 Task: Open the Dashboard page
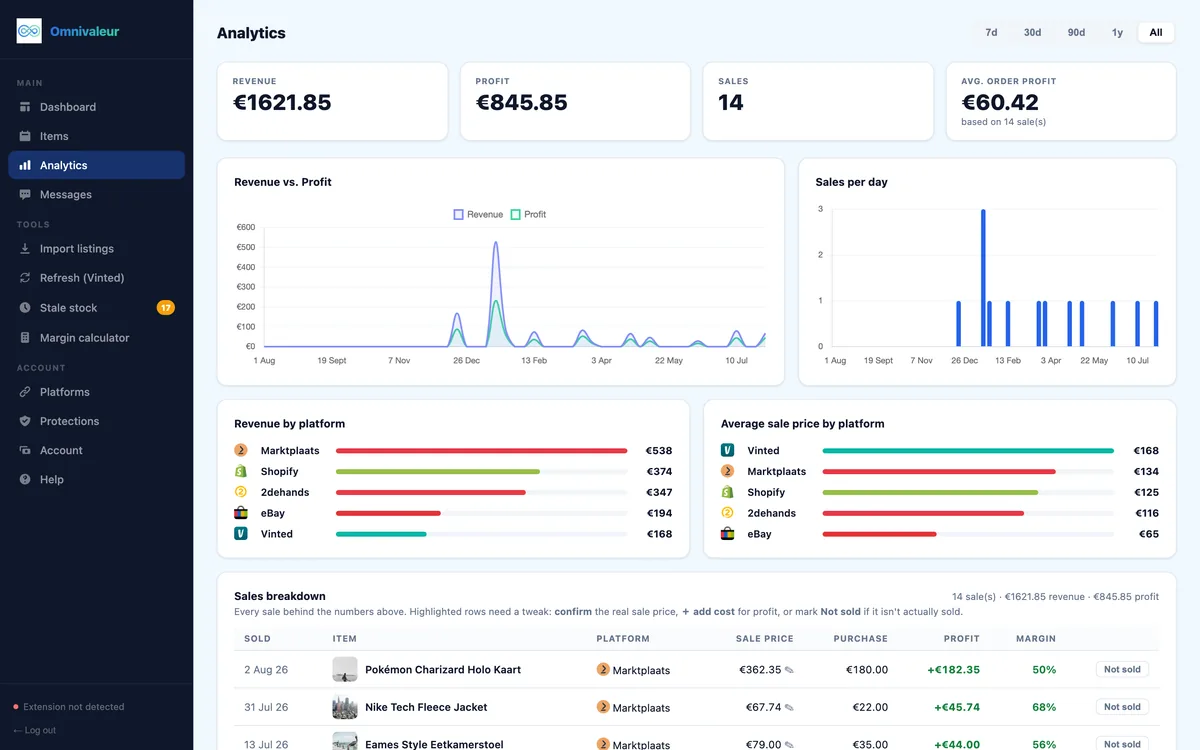(96, 107)
